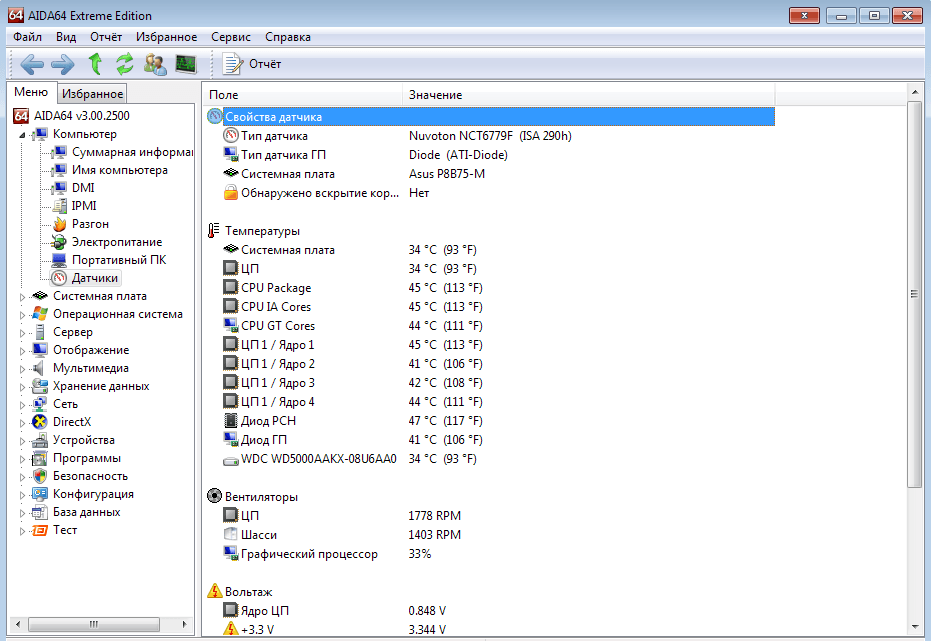Viewport: 931px width, 641px height.
Task: Click the Устройства icon
Action: click(x=40, y=440)
